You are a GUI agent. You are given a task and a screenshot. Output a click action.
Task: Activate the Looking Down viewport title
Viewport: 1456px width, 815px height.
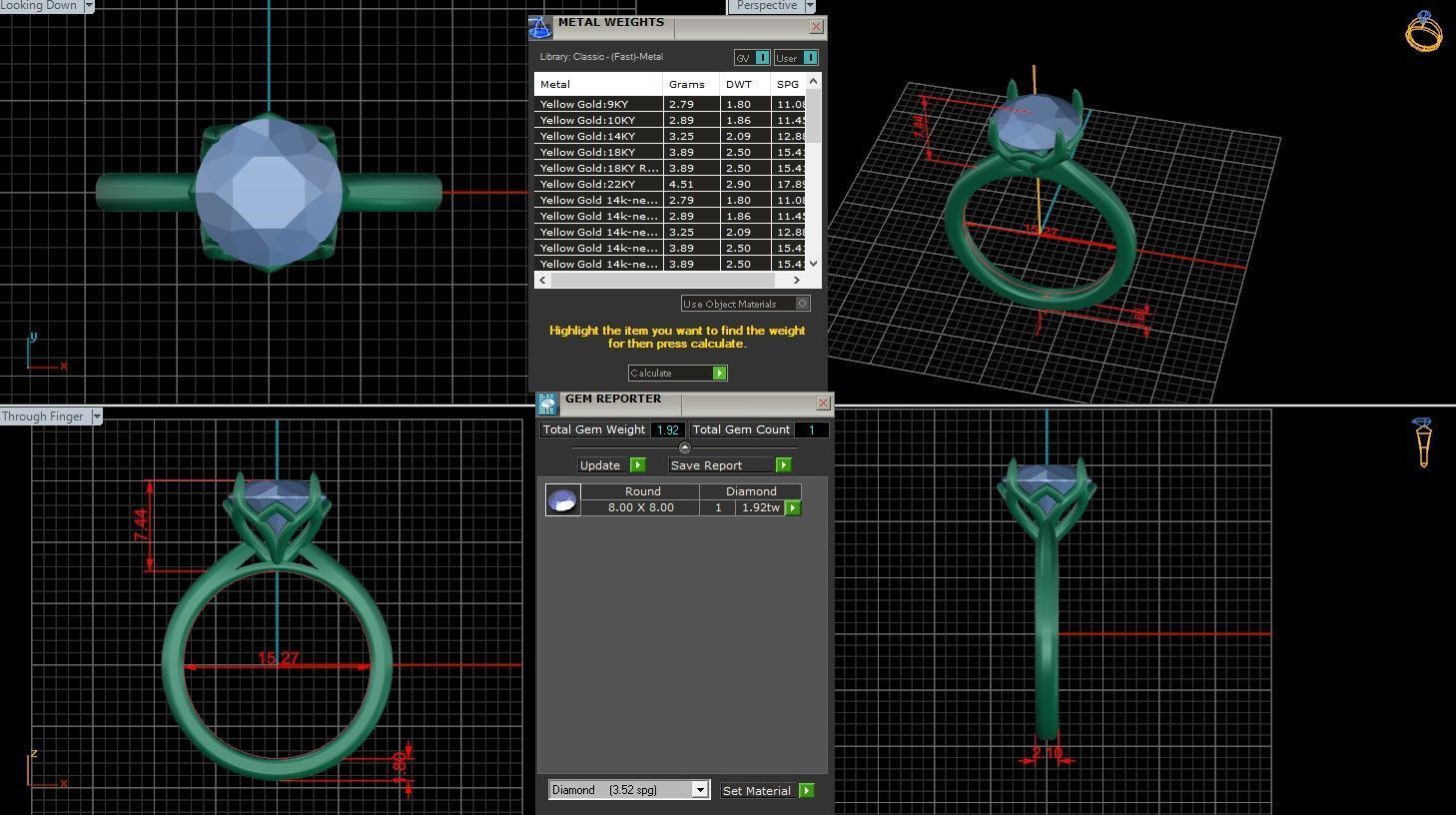[39, 6]
